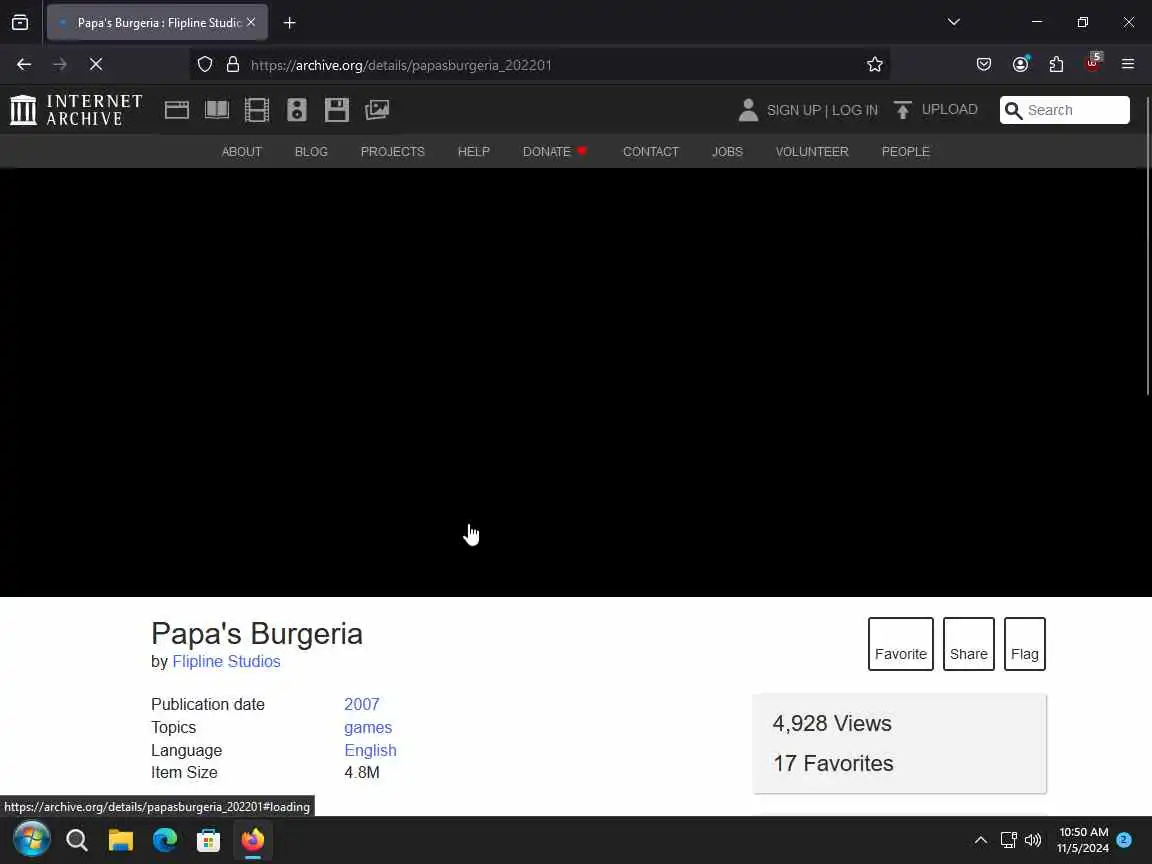Expand the list all tabs dropdown
Viewport: 1152px width, 864px height.
954,22
